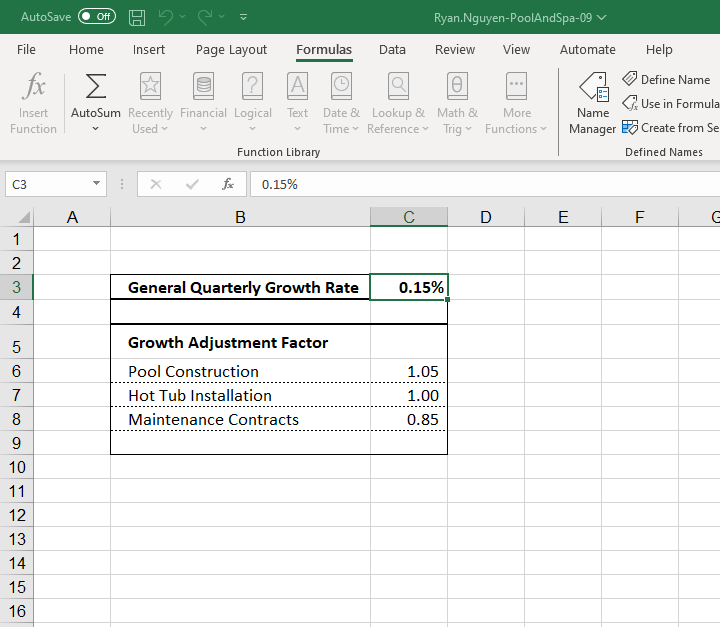
Task: Click the formula bar fx Insert Function icon
Action: point(228,184)
